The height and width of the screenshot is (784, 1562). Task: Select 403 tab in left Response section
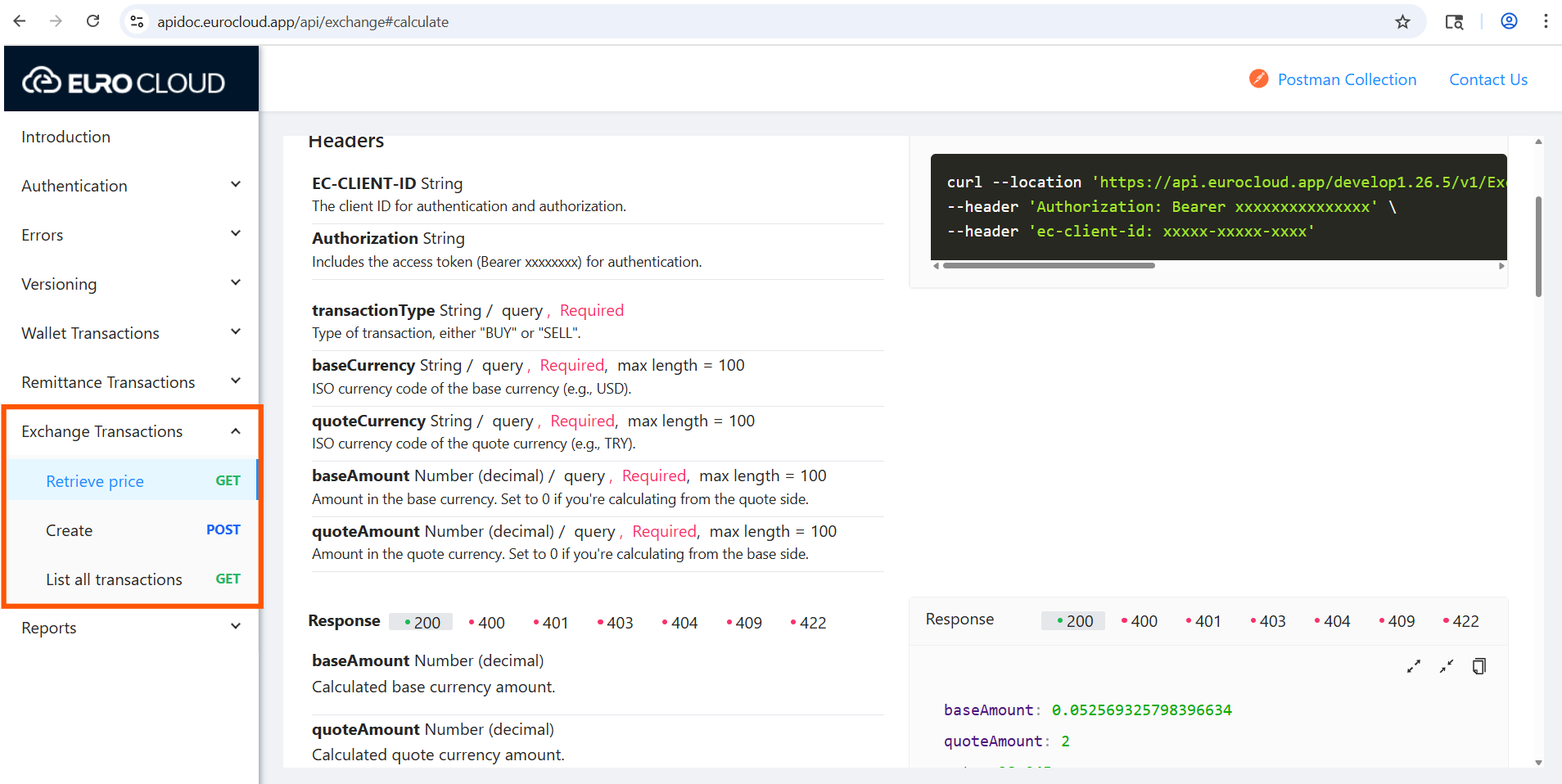point(615,623)
